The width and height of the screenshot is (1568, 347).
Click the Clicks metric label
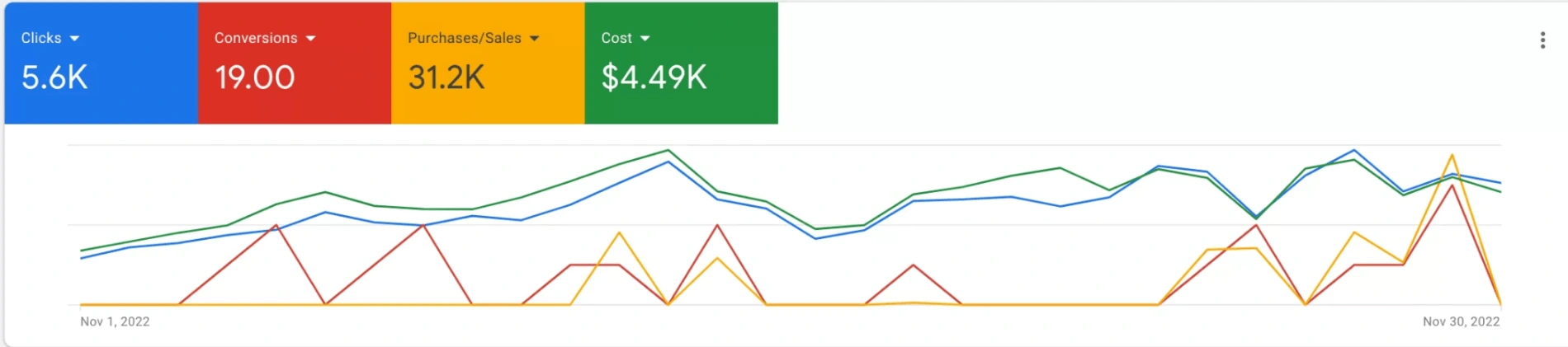[x=41, y=38]
